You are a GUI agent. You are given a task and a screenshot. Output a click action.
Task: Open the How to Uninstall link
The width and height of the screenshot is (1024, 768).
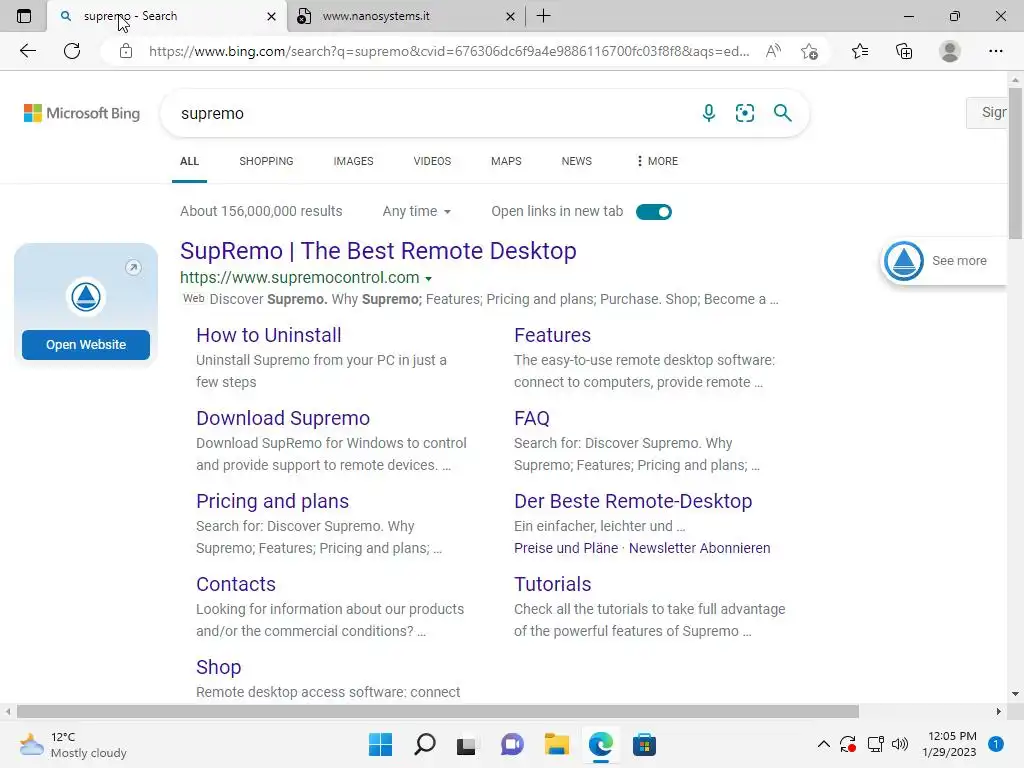[268, 335]
